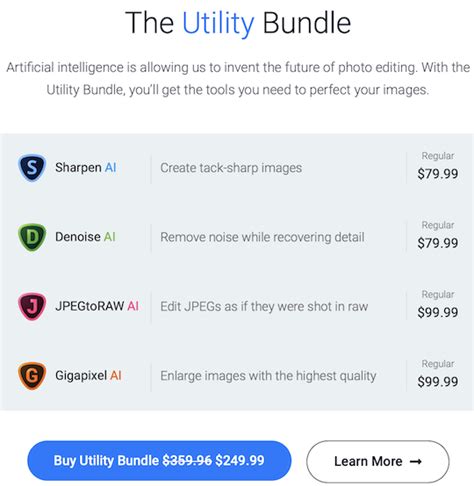Click the blue 'Utility' heading word

pos(218,23)
